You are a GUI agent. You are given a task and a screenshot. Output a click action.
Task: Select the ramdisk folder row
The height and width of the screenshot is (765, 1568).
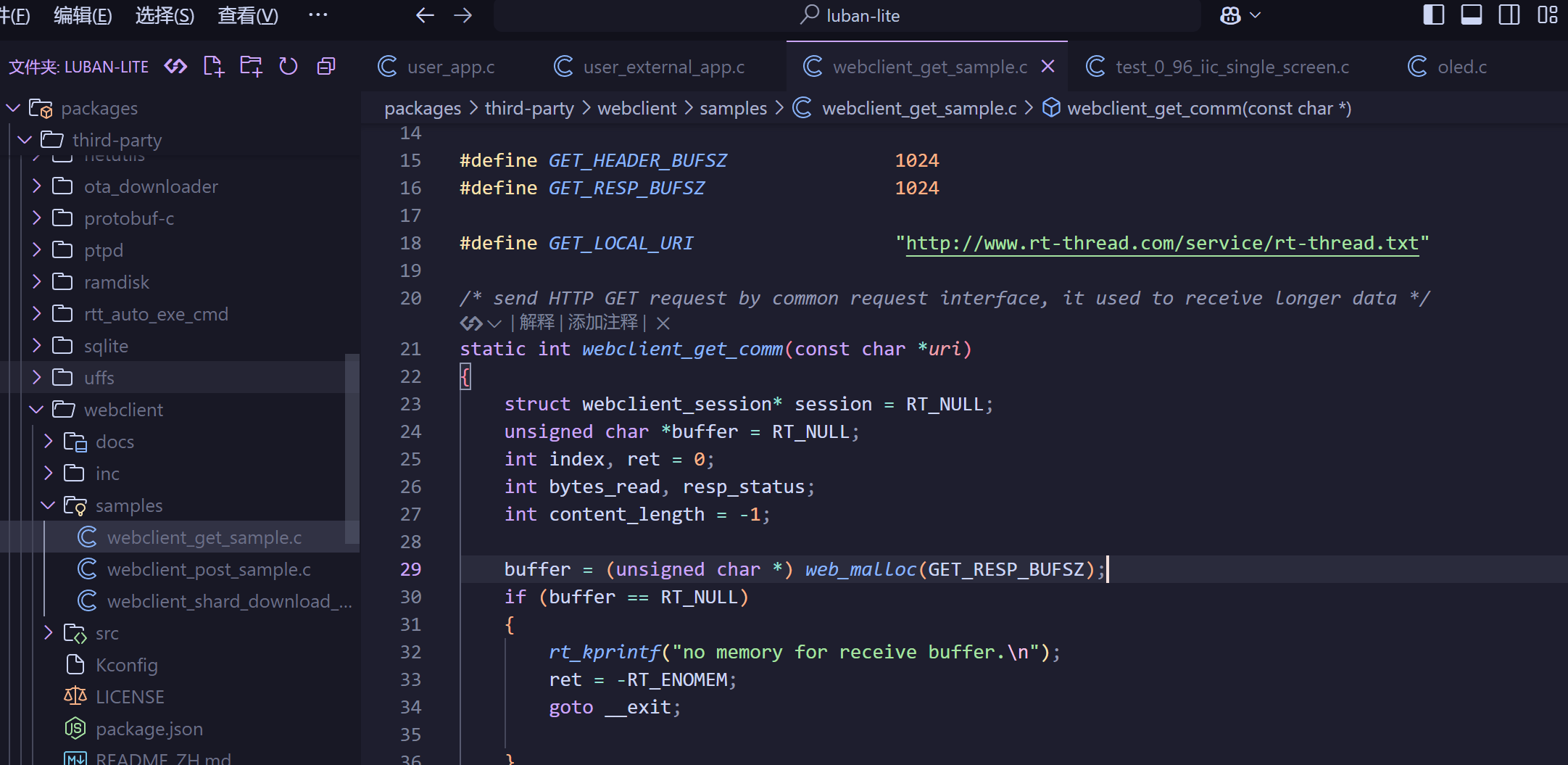click(180, 282)
